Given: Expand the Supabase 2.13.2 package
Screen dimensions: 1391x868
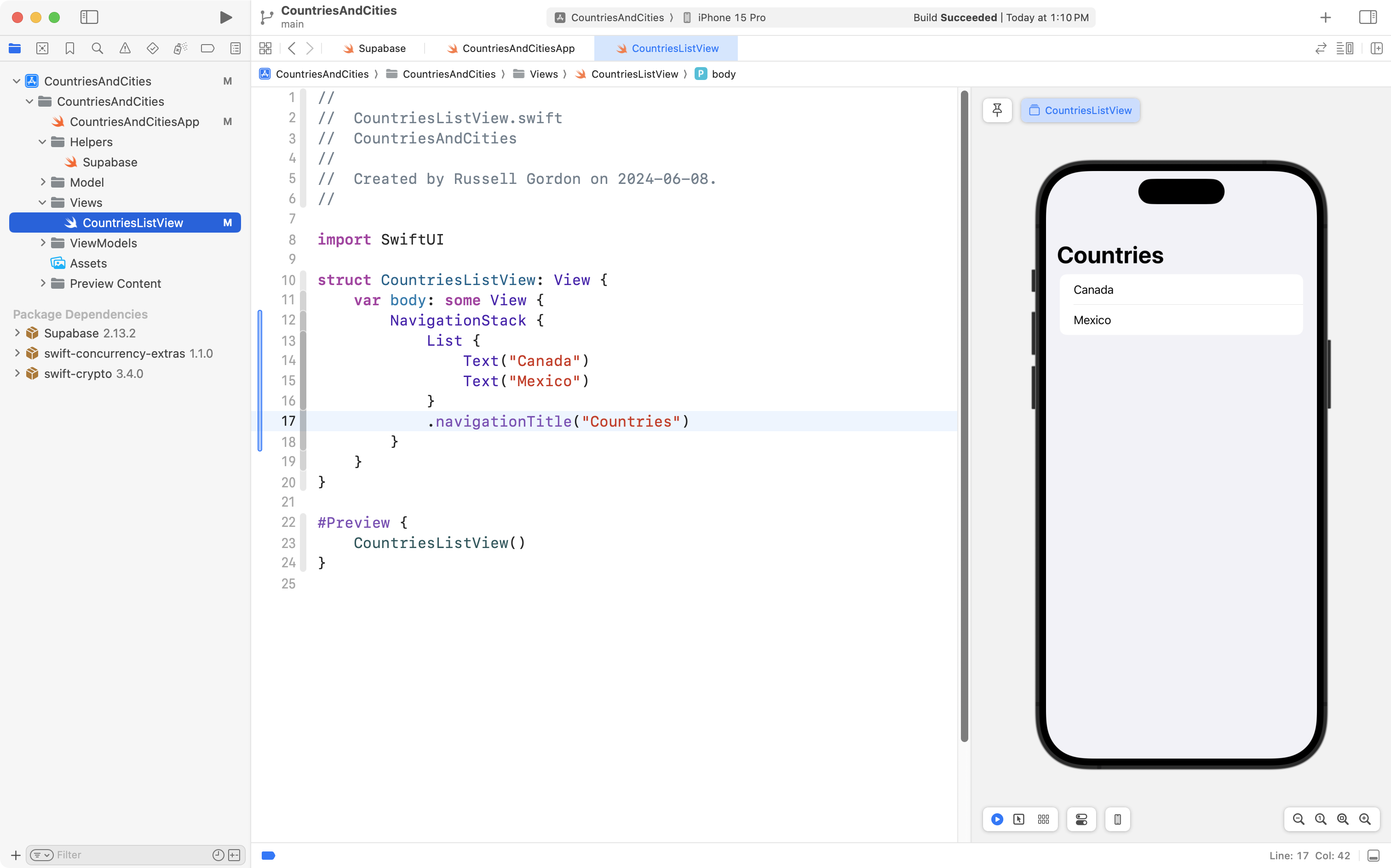Looking at the screenshot, I should [x=17, y=333].
